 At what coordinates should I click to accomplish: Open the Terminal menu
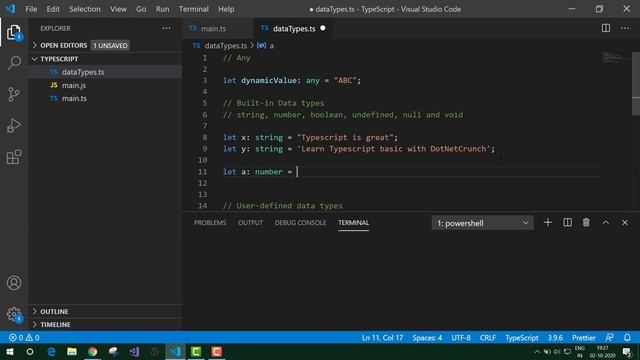[193, 9]
